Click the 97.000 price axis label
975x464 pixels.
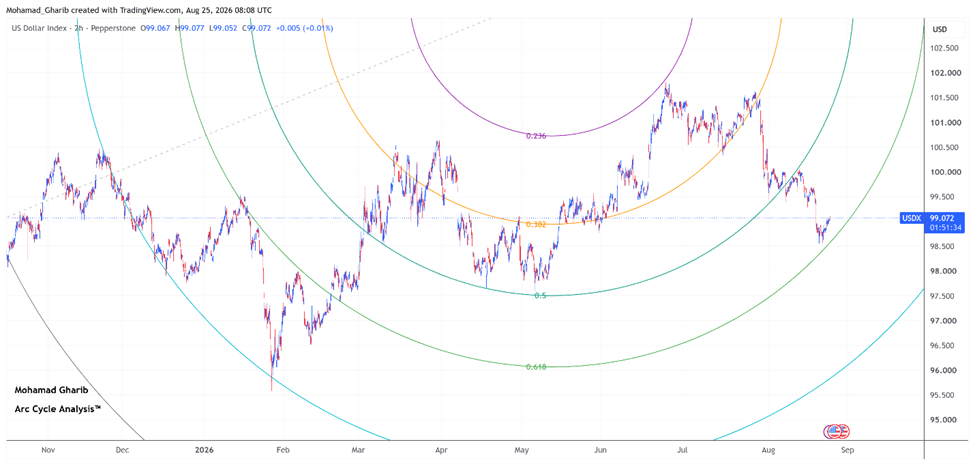tap(945, 321)
